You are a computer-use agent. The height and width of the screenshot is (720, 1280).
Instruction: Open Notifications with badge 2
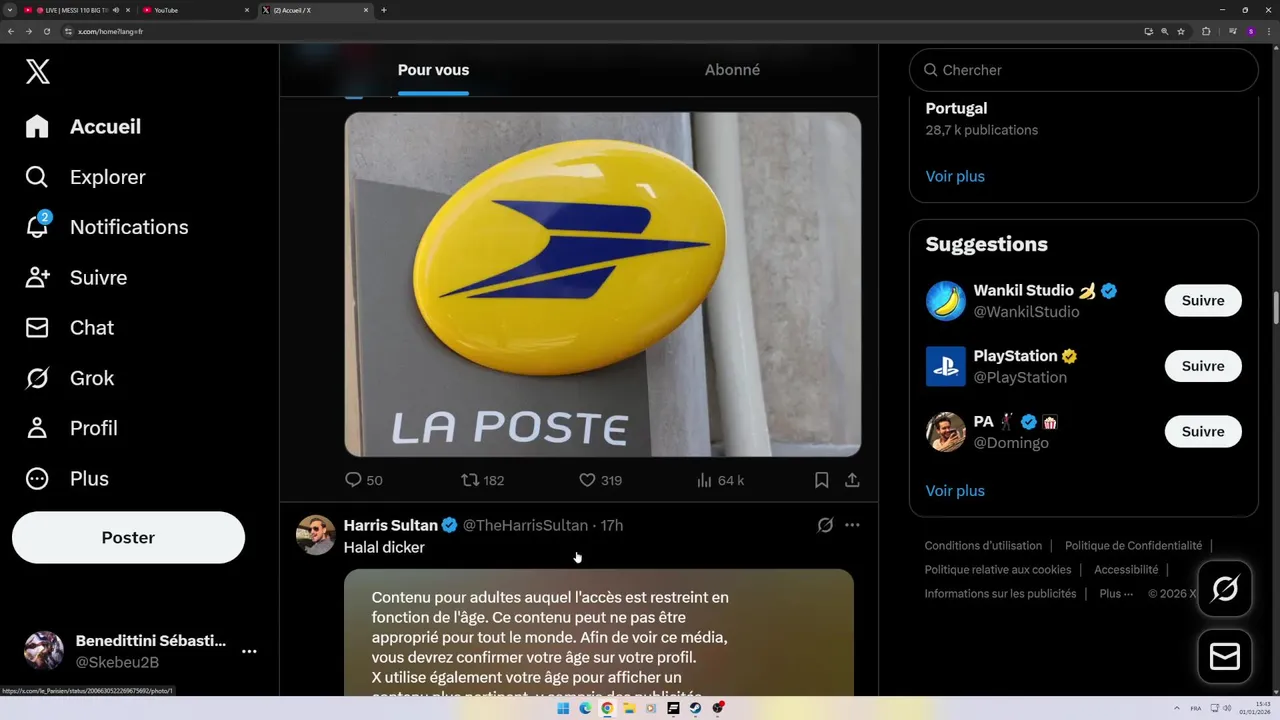107,227
